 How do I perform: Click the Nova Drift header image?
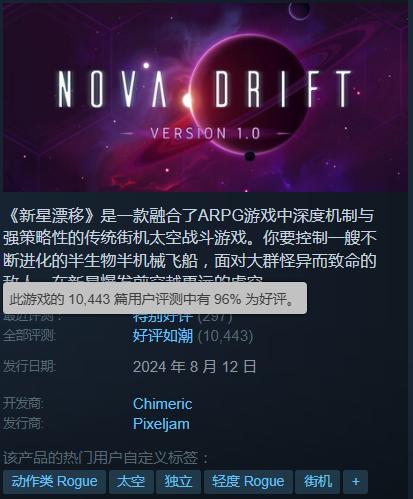206,97
